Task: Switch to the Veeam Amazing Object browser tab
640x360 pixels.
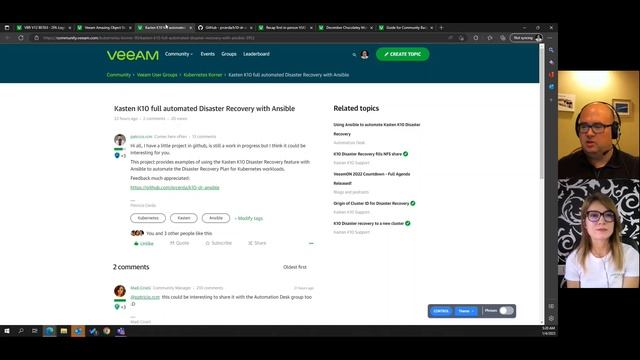Action: 104,27
